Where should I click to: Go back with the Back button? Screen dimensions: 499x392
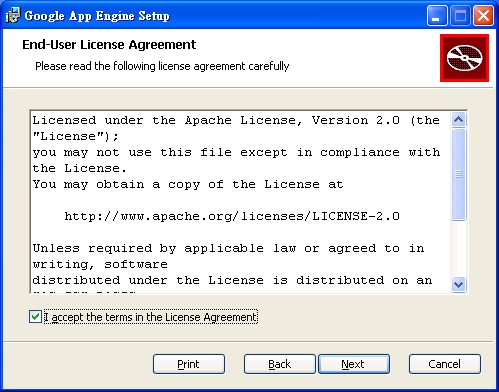coord(279,364)
